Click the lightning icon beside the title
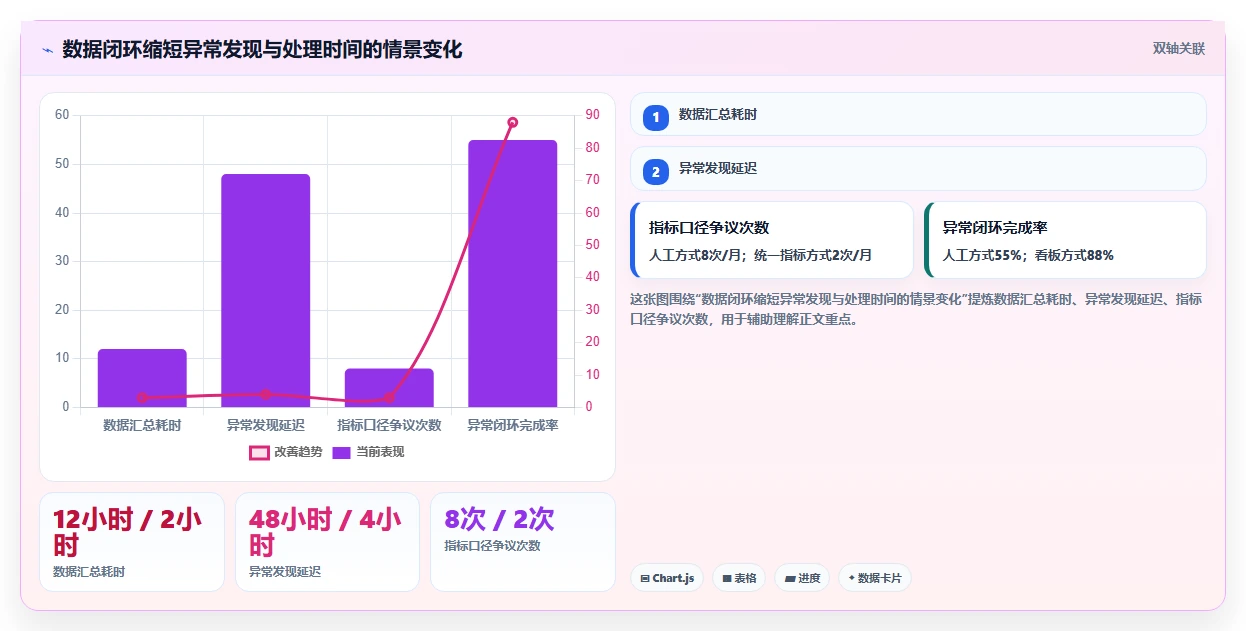 click(47, 50)
